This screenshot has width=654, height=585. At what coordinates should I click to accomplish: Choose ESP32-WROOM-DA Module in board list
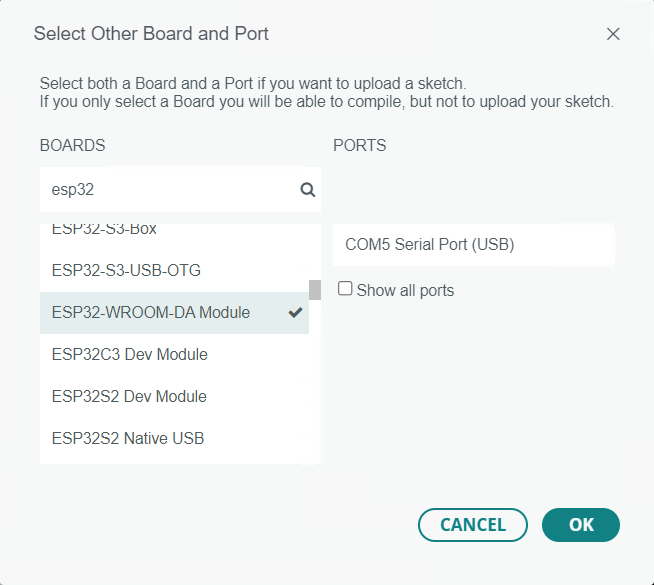coord(174,313)
